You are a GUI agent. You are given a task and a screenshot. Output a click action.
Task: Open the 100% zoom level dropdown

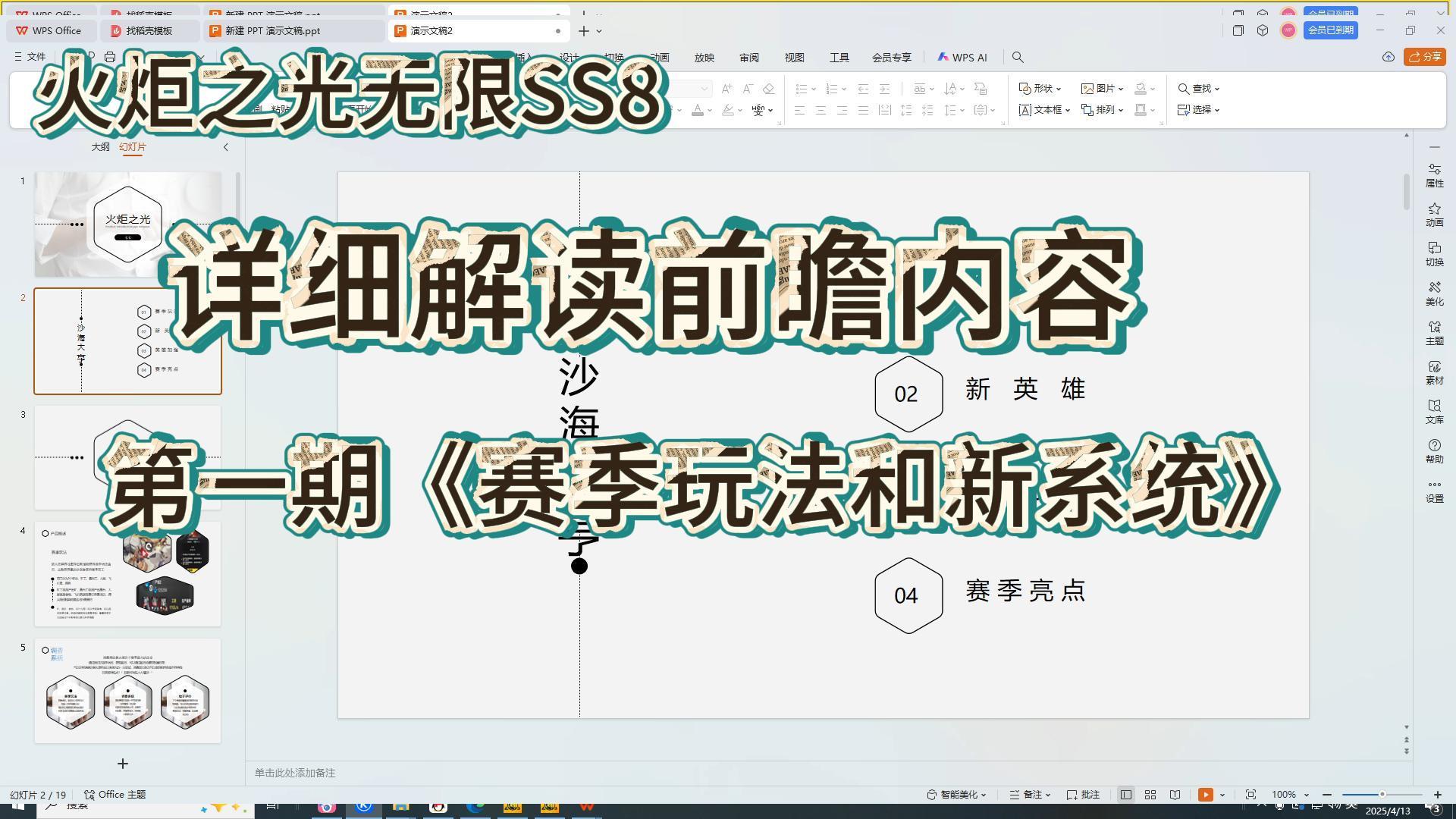pos(1290,795)
